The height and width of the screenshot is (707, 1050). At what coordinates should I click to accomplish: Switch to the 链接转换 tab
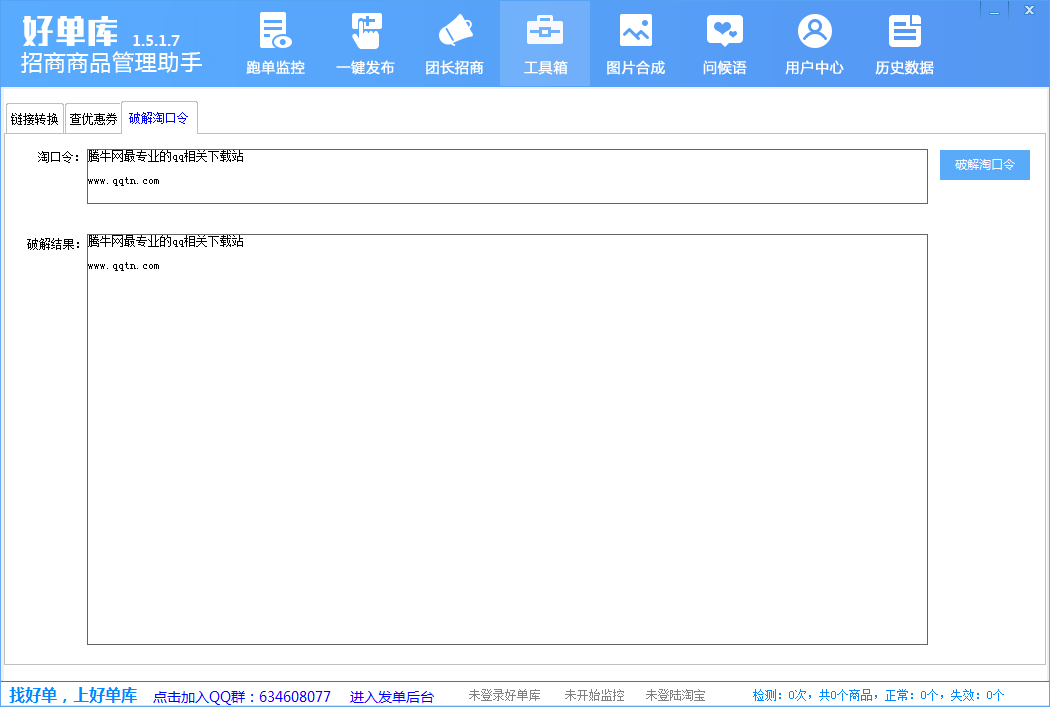(35, 119)
